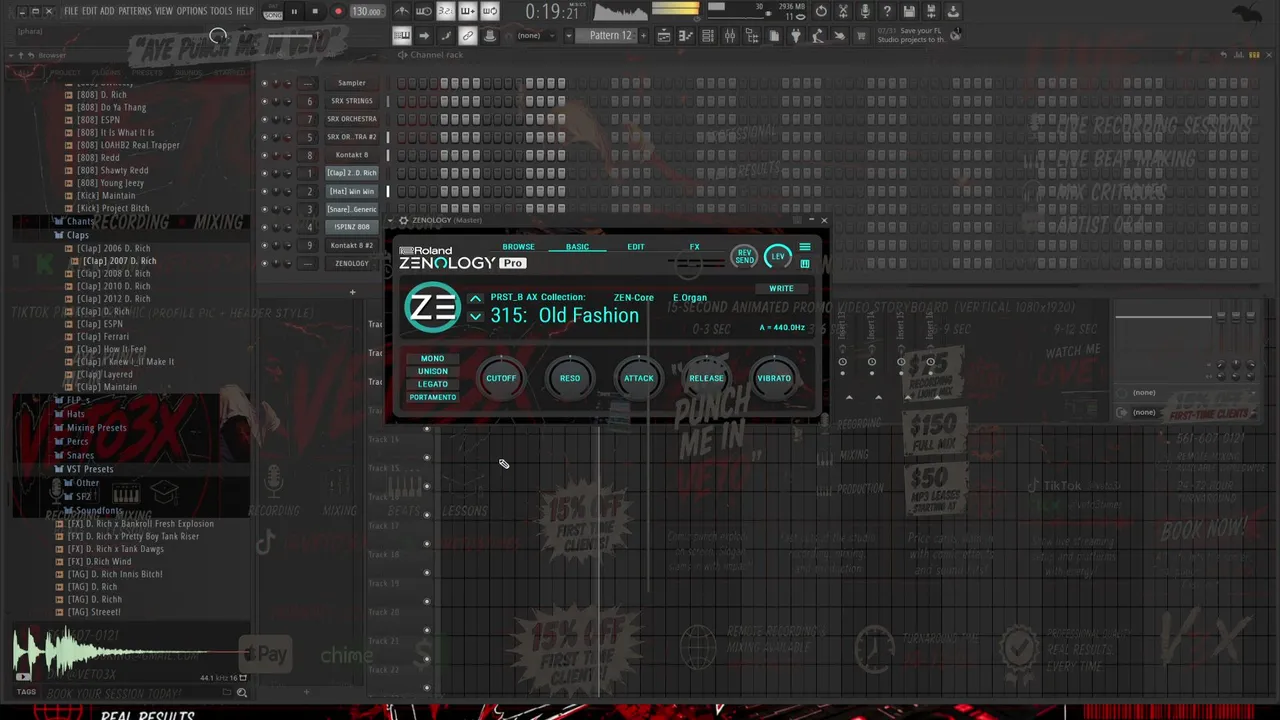Open the plugin picker plug icon
1280x720 pixels.
tap(797, 36)
